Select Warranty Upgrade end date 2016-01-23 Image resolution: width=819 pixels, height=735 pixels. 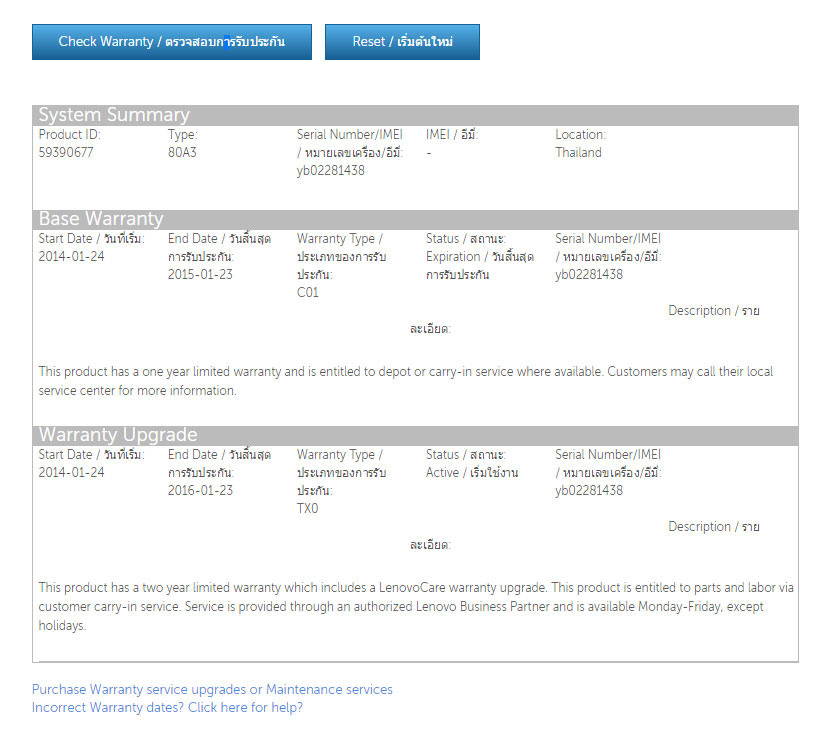pyautogui.click(x=200, y=491)
